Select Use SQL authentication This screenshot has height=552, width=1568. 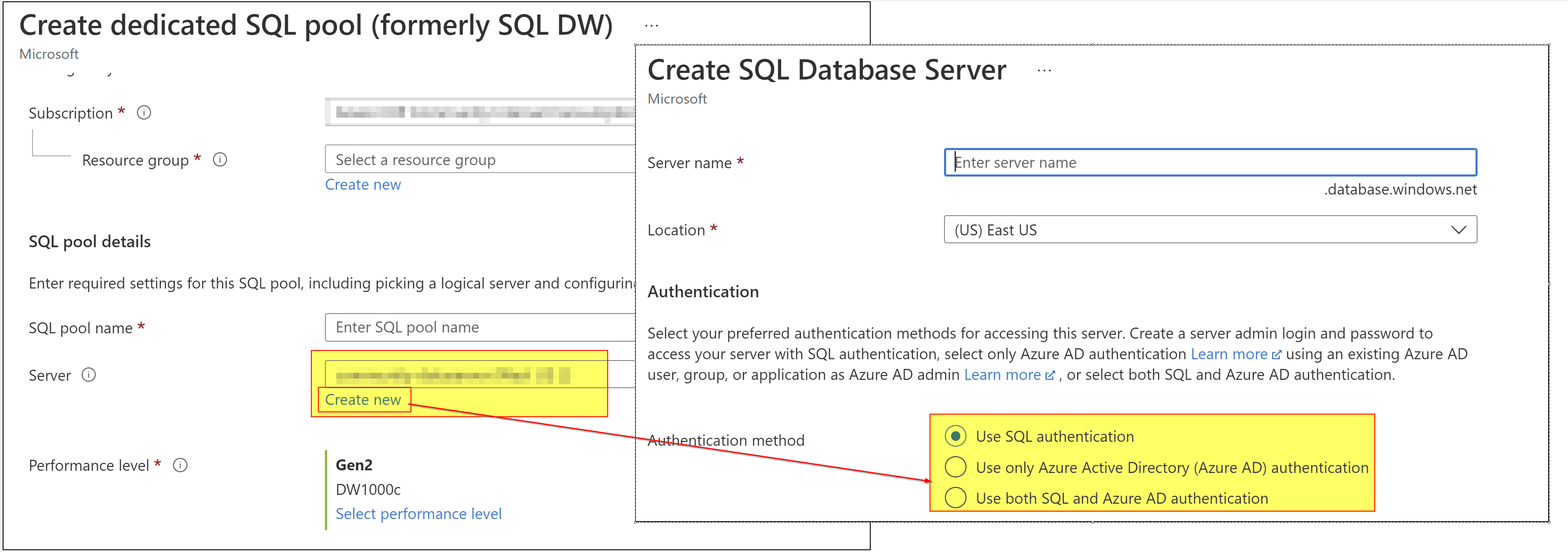coord(956,437)
